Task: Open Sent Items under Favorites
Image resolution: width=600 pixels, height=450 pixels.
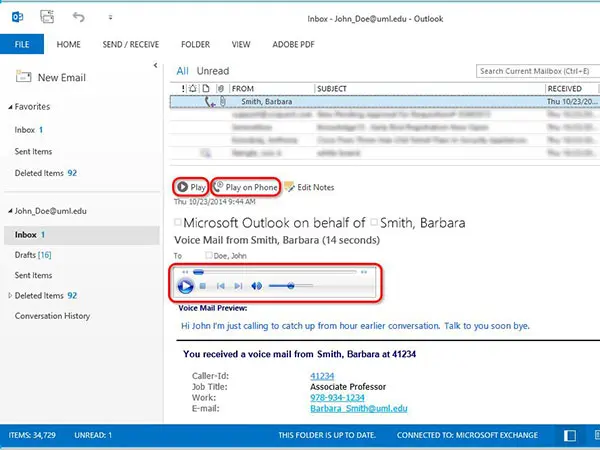Action: coord(33,152)
